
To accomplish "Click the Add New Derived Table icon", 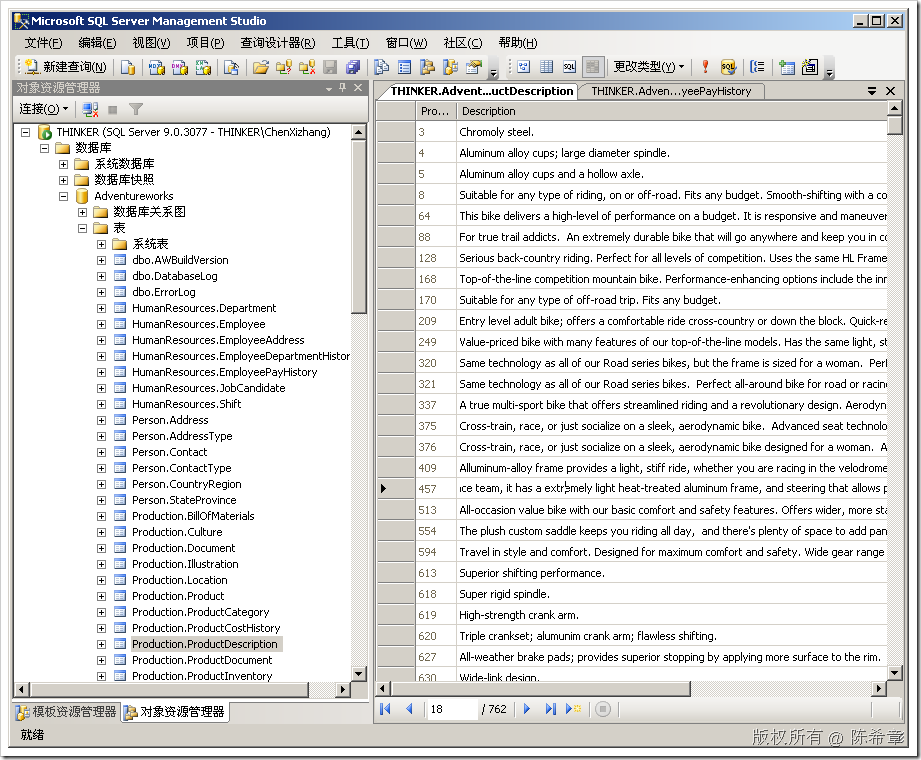I will [809, 67].
